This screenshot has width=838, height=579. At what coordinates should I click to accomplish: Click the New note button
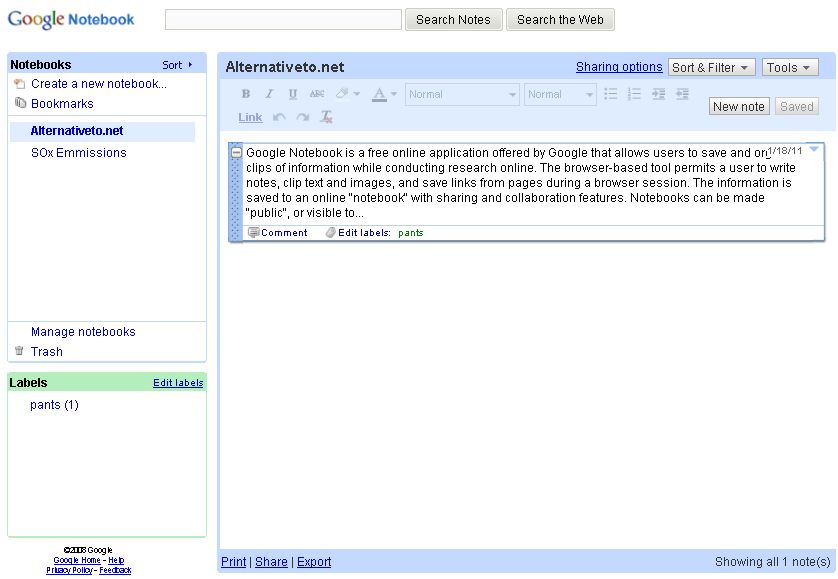[738, 105]
